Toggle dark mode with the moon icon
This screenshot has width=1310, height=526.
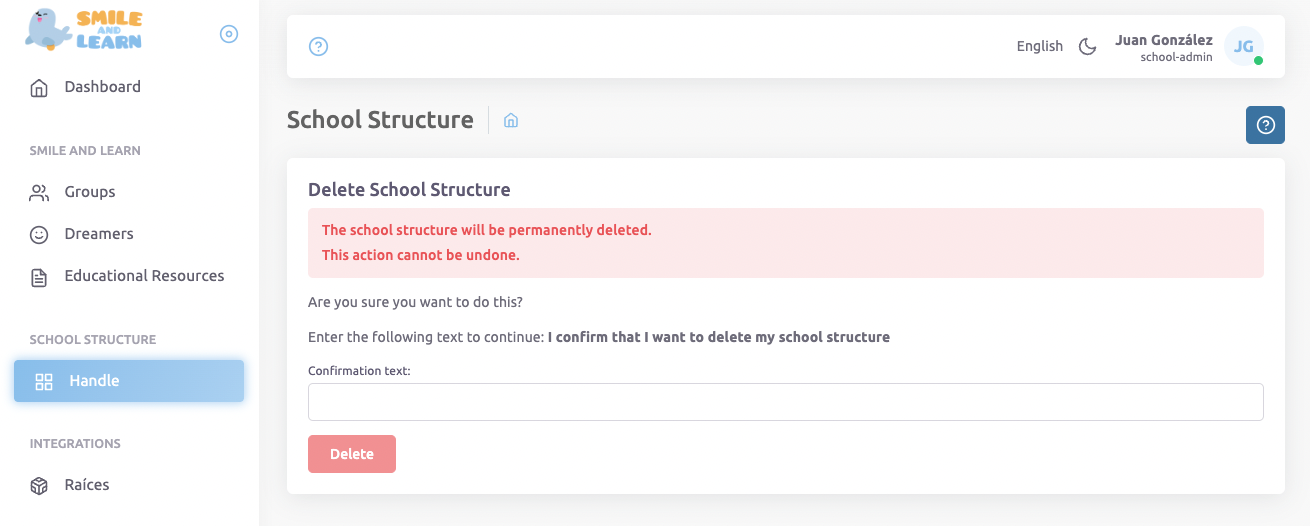click(x=1087, y=46)
